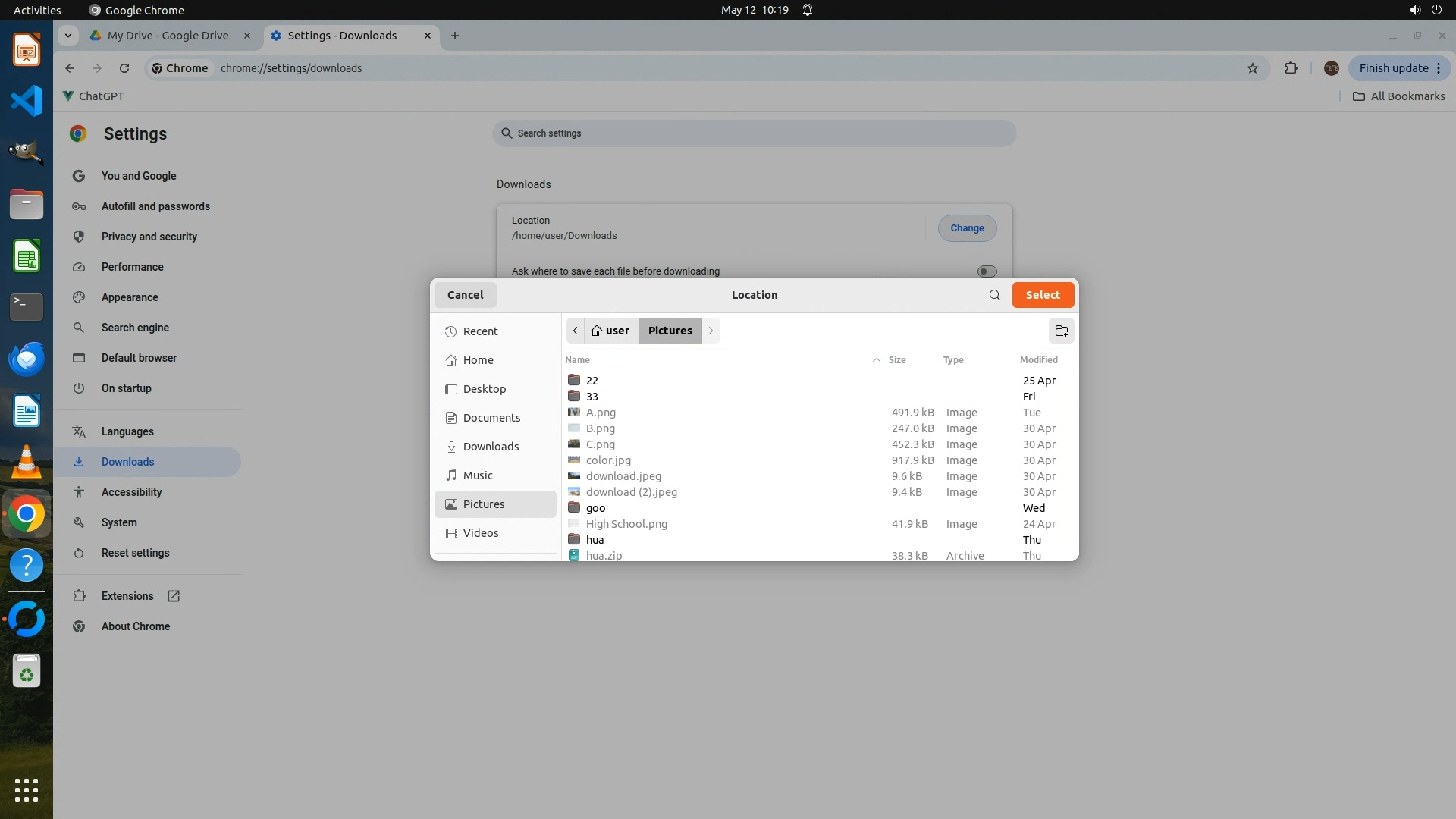Open search in Location dialog

tap(994, 295)
